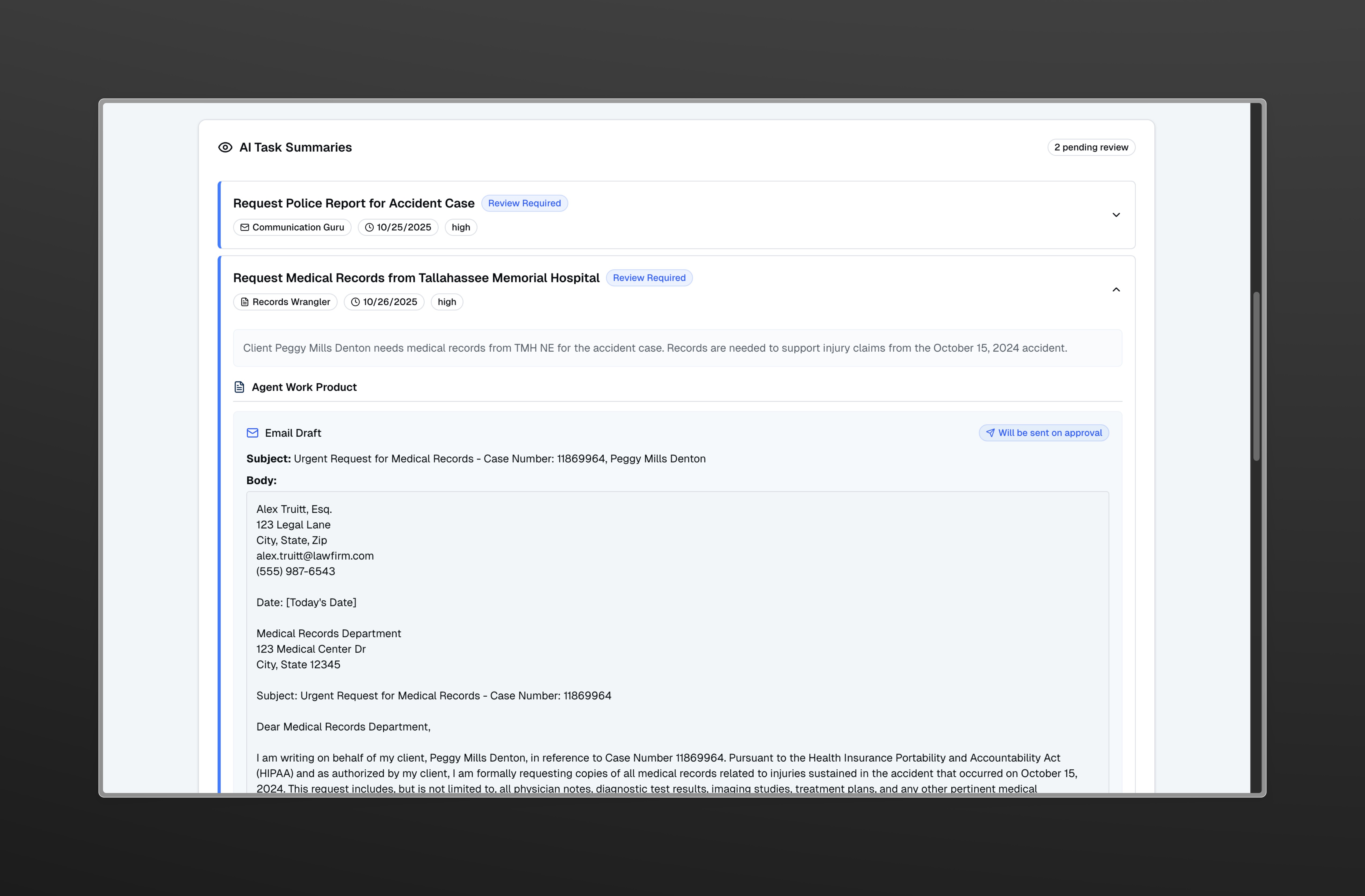Click the Email Draft envelope icon

252,433
